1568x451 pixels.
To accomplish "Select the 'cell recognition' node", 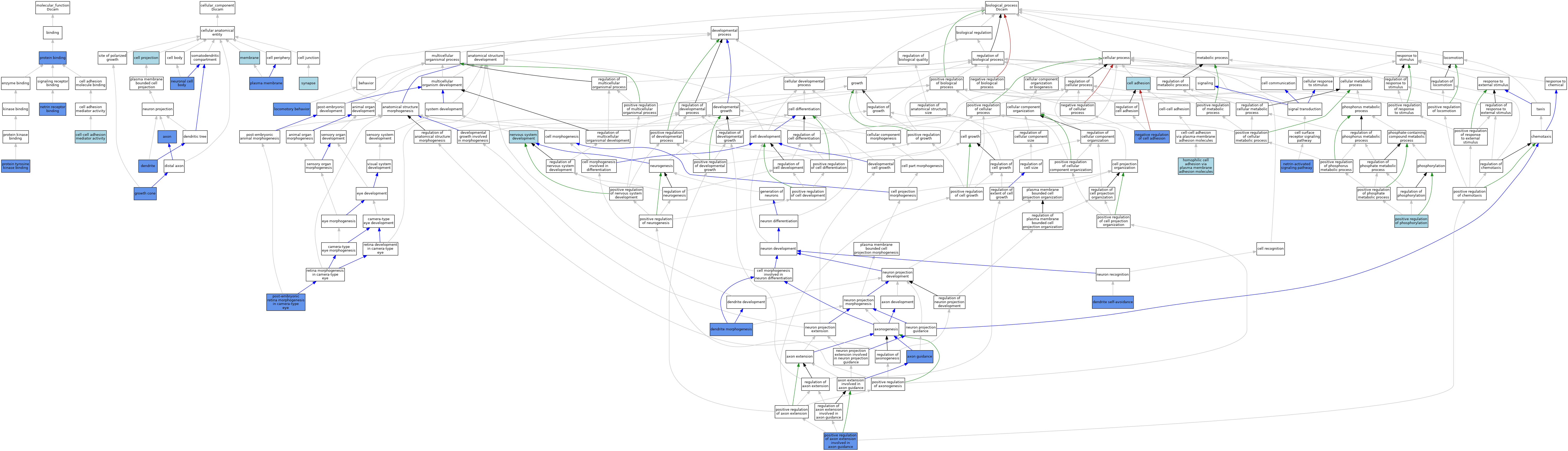I will (1270, 248).
